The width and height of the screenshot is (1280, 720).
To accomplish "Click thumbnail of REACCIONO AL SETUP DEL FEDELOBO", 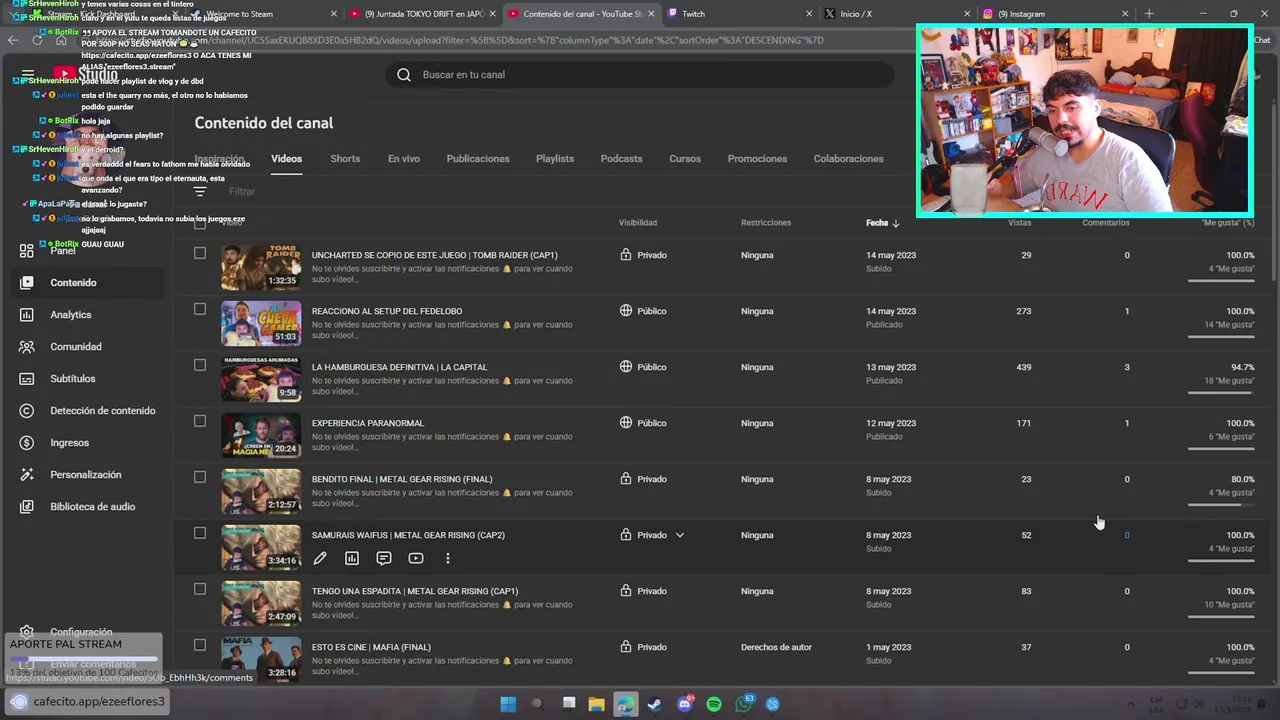I will tap(261, 323).
